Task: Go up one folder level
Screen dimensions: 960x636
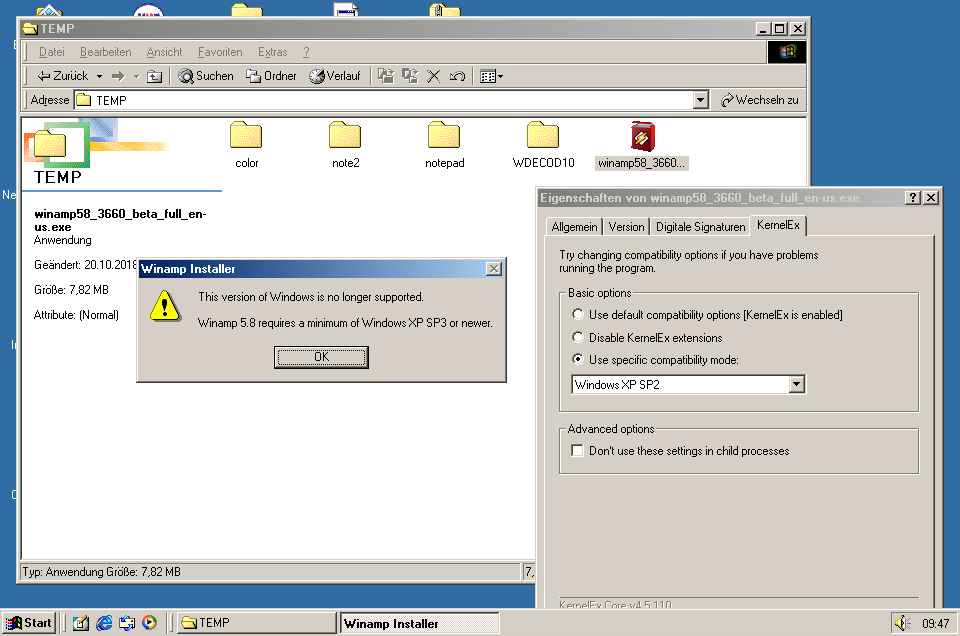Action: click(154, 77)
